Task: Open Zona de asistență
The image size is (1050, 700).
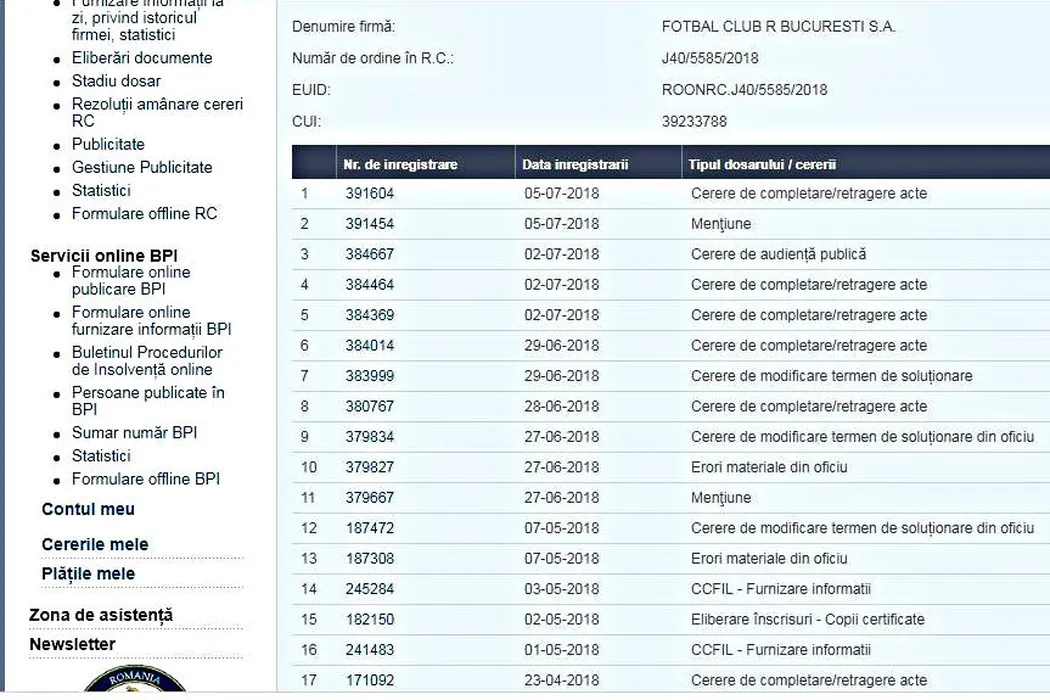Action: click(101, 615)
